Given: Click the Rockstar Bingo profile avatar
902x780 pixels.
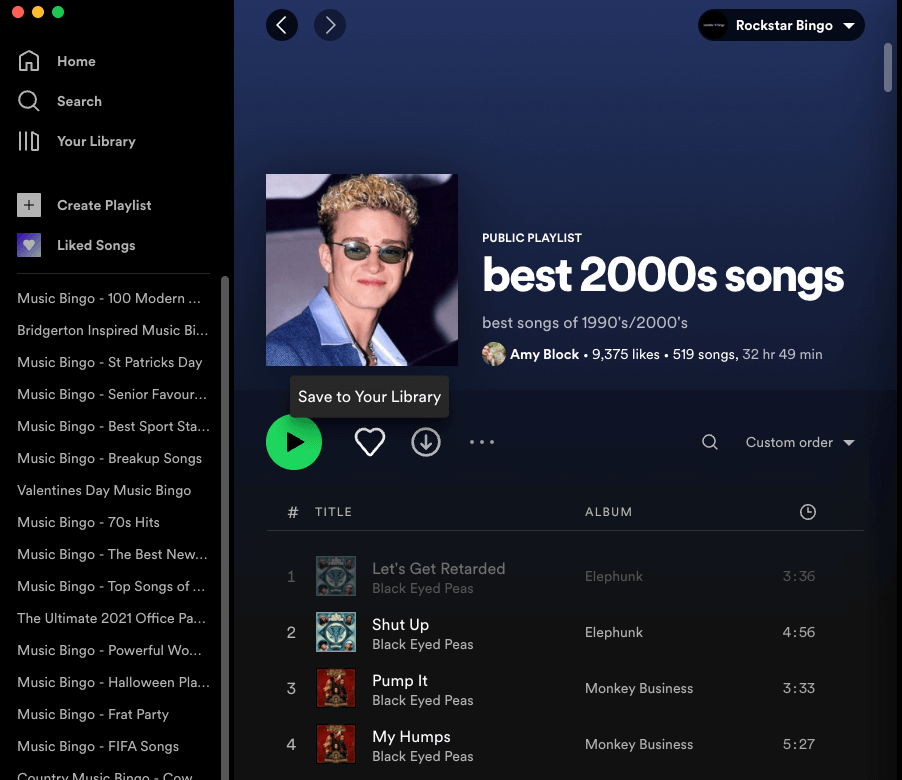Looking at the screenshot, I should tap(714, 25).
